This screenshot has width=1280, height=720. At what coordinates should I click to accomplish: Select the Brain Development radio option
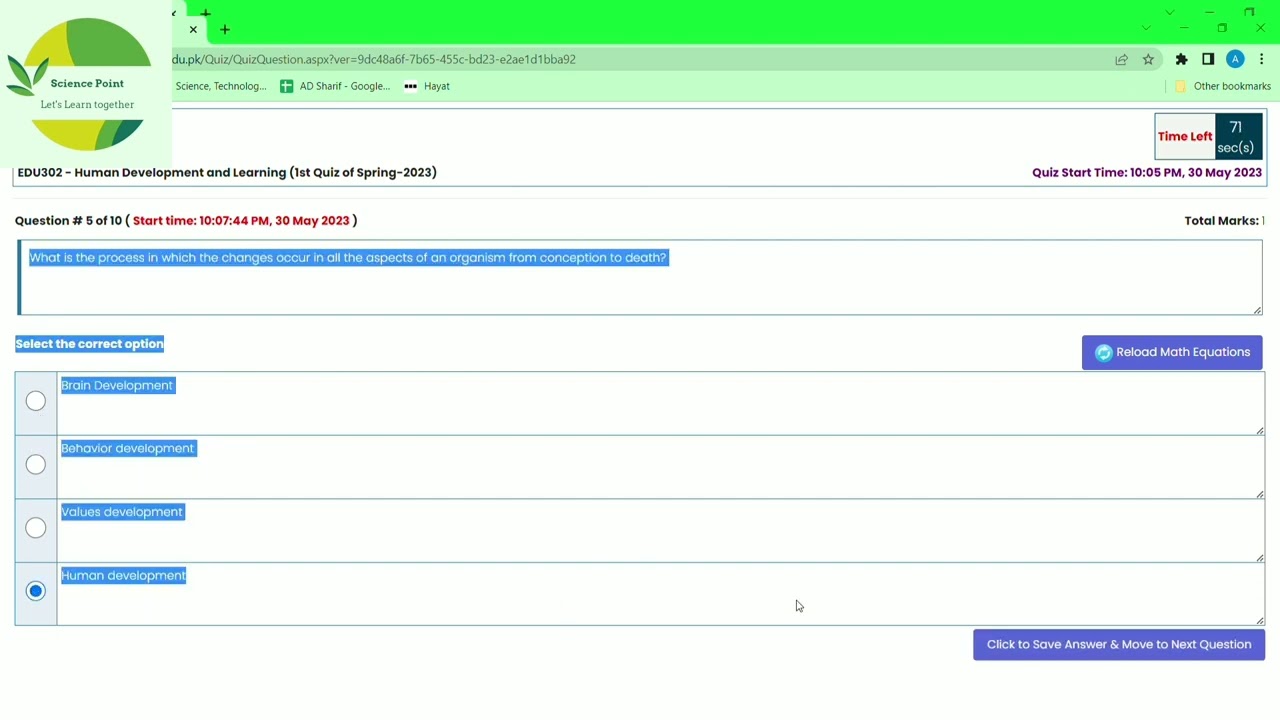[36, 401]
